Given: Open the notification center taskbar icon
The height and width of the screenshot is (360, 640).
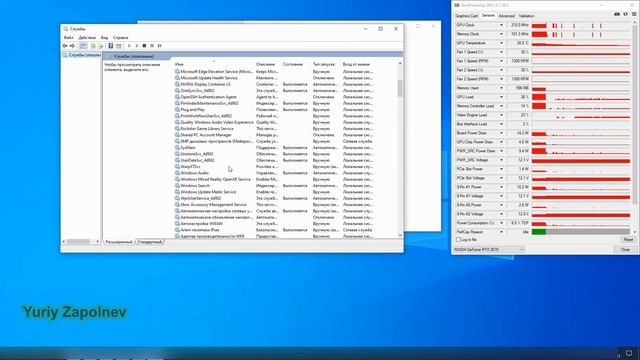Looking at the screenshot, I should 629,353.
